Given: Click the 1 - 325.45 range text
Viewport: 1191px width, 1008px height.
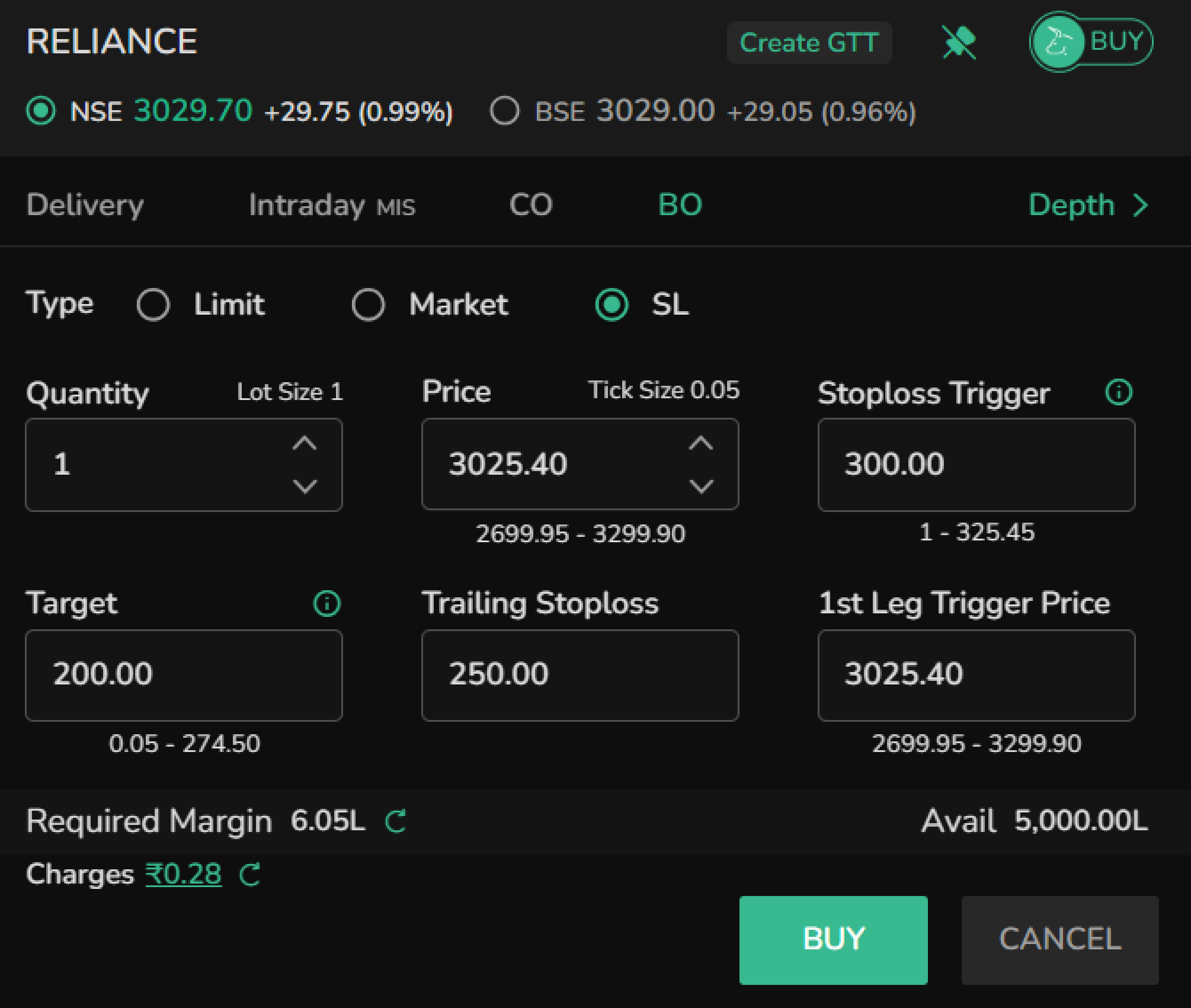Looking at the screenshot, I should point(977,532).
